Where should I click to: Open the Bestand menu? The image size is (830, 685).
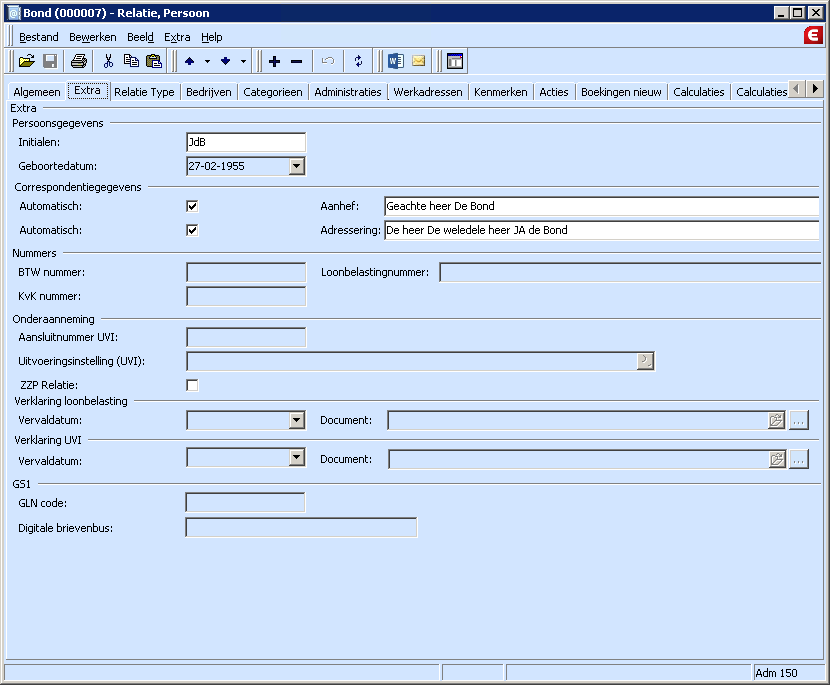point(39,37)
